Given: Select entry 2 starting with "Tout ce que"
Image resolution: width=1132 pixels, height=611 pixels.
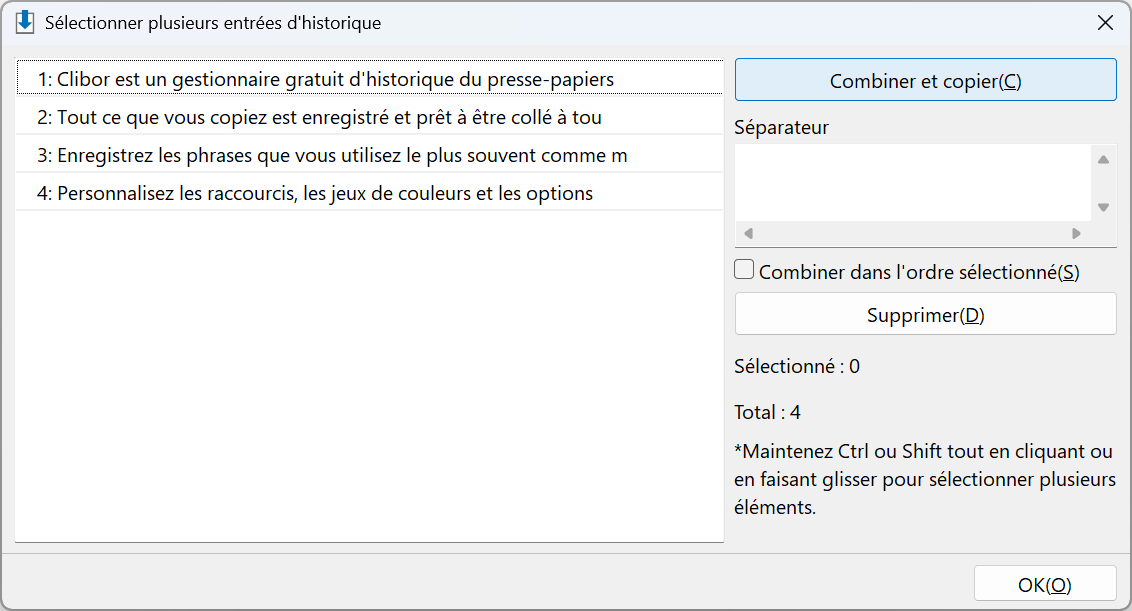Looking at the screenshot, I should [370, 116].
